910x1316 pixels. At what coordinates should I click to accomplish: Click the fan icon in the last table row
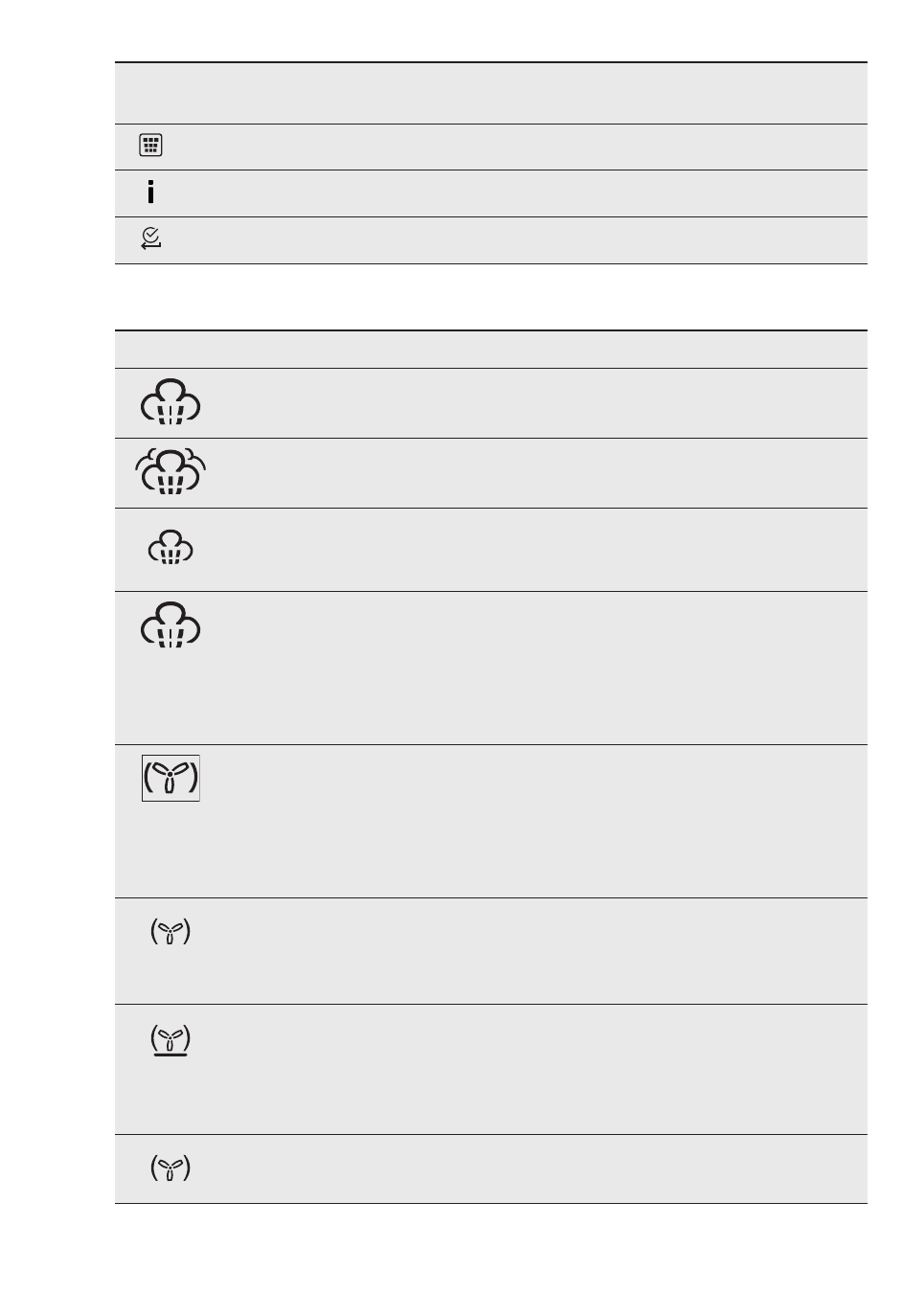(171, 1168)
